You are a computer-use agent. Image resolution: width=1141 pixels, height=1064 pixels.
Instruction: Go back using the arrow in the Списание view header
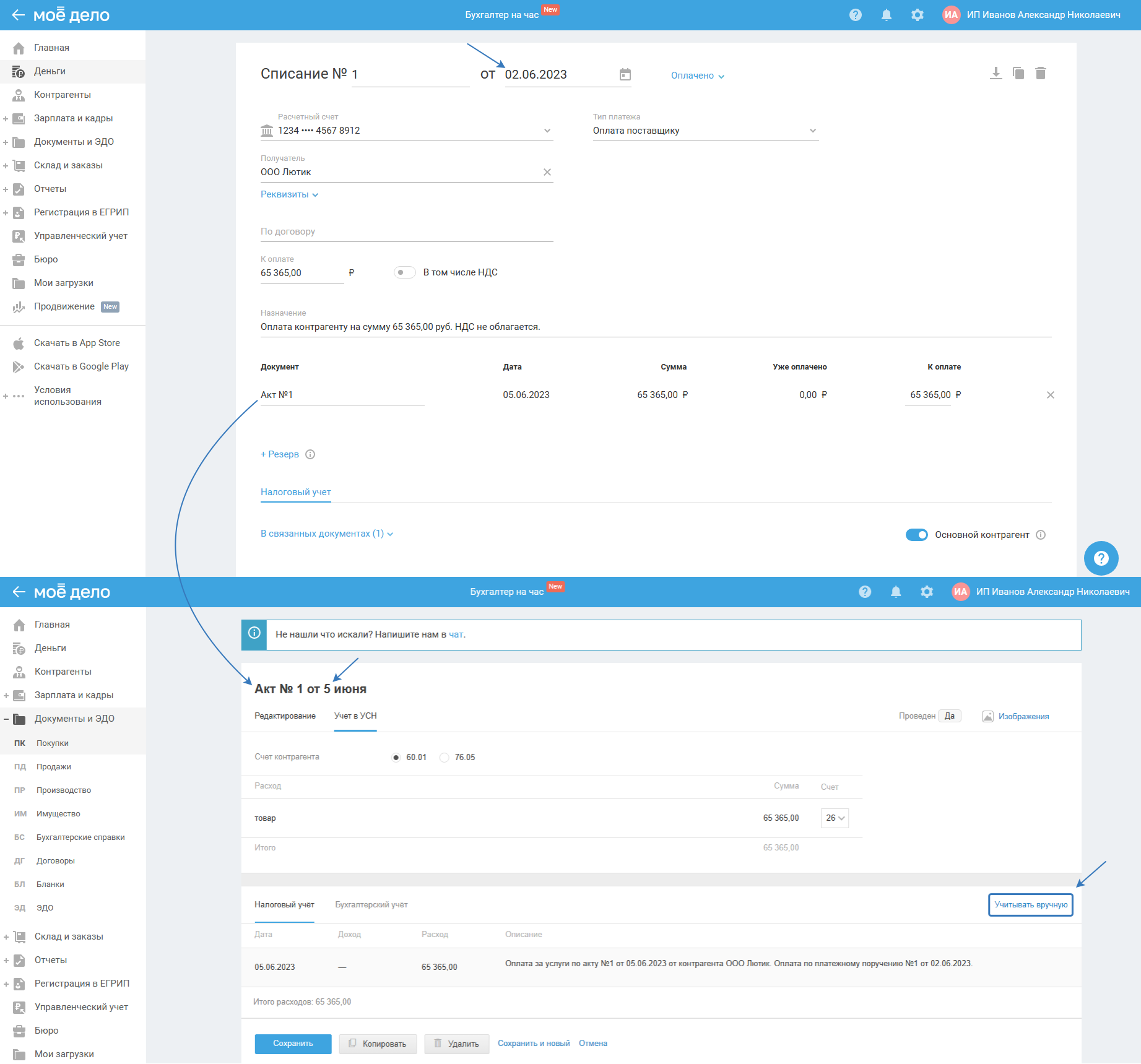(19, 15)
